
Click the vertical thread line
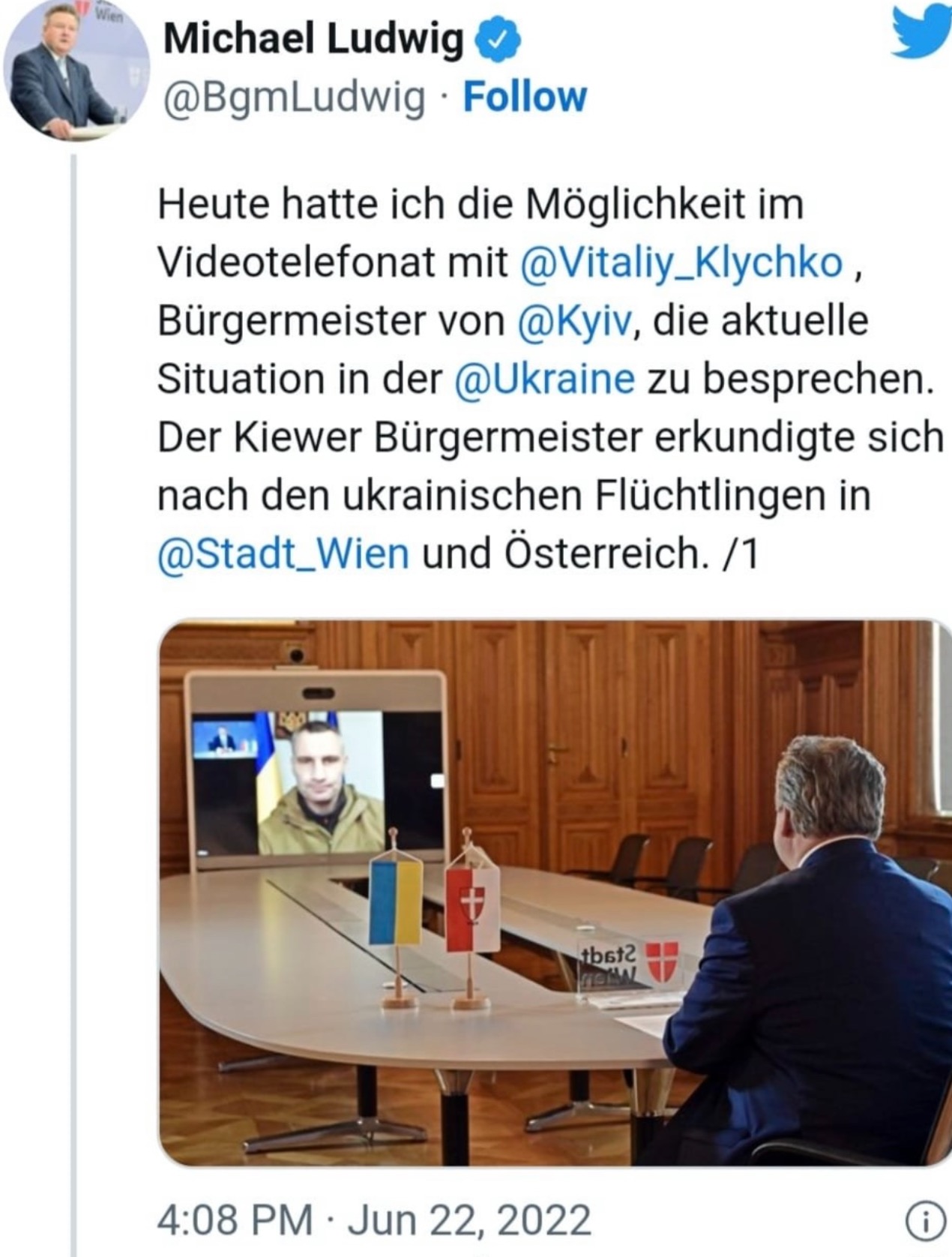coord(73,705)
